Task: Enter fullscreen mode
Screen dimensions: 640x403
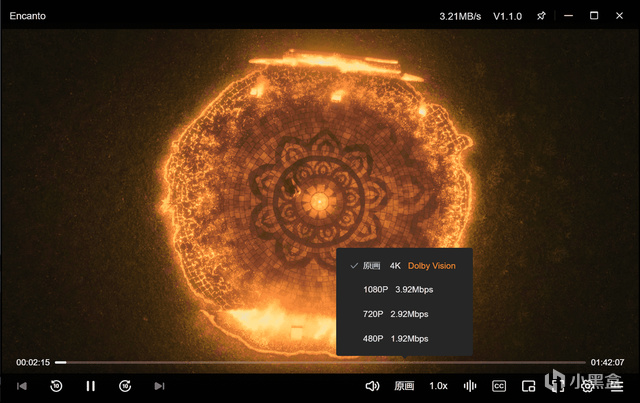Action: pyautogui.click(x=558, y=386)
